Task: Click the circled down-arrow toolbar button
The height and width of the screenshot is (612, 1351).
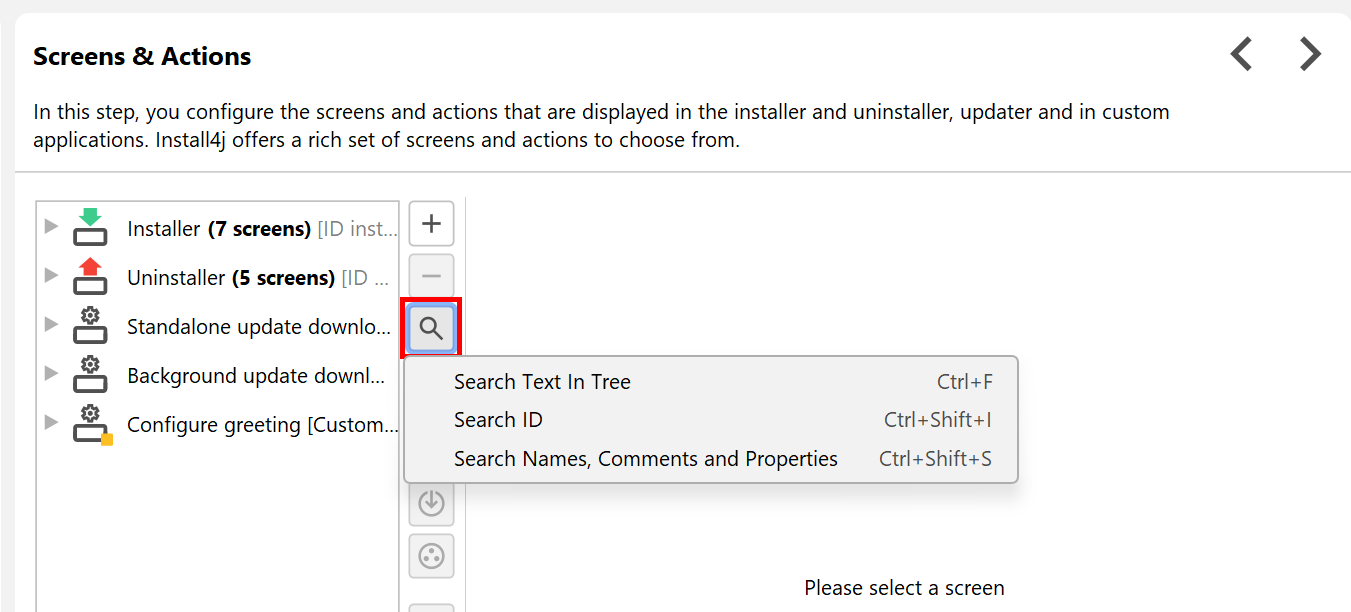Action: point(431,503)
